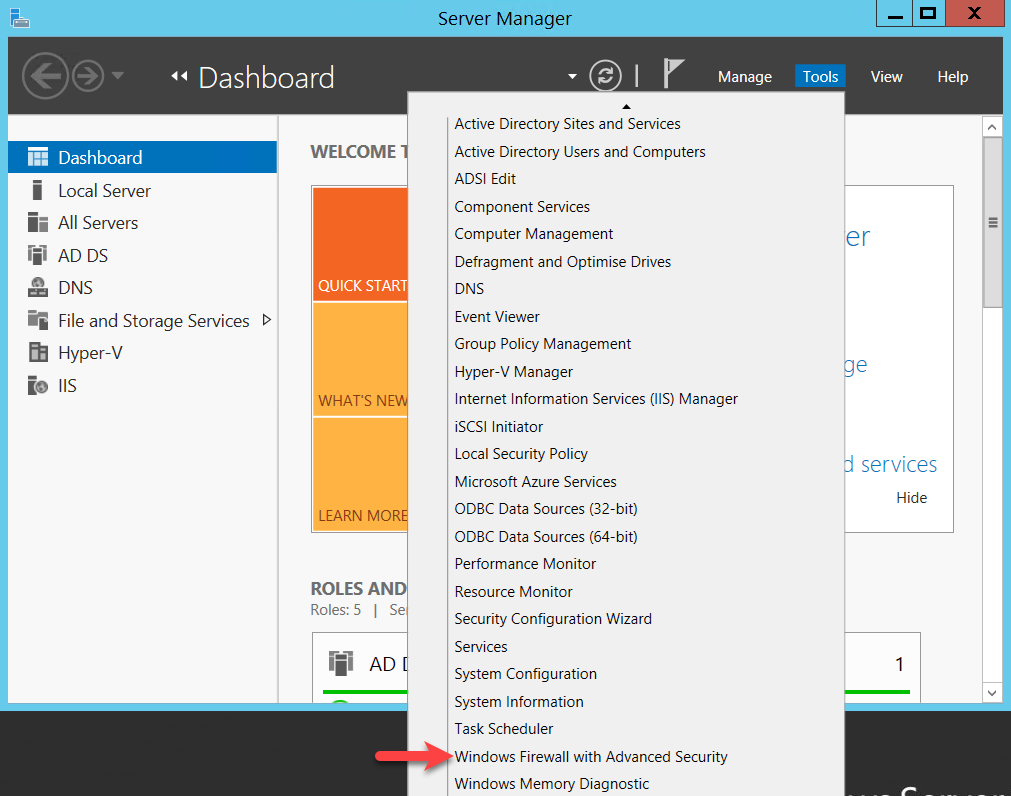The image size is (1011, 796).
Task: Click the Hide link in welcome panel
Action: [x=911, y=498]
